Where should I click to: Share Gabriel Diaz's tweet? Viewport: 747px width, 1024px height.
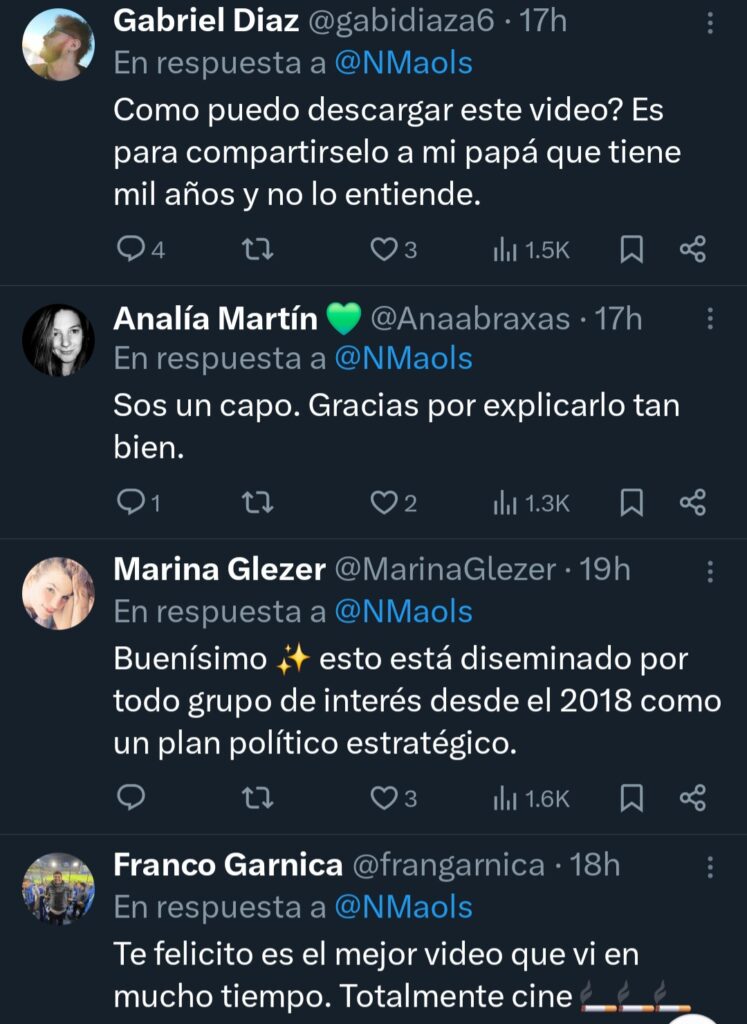tap(693, 249)
